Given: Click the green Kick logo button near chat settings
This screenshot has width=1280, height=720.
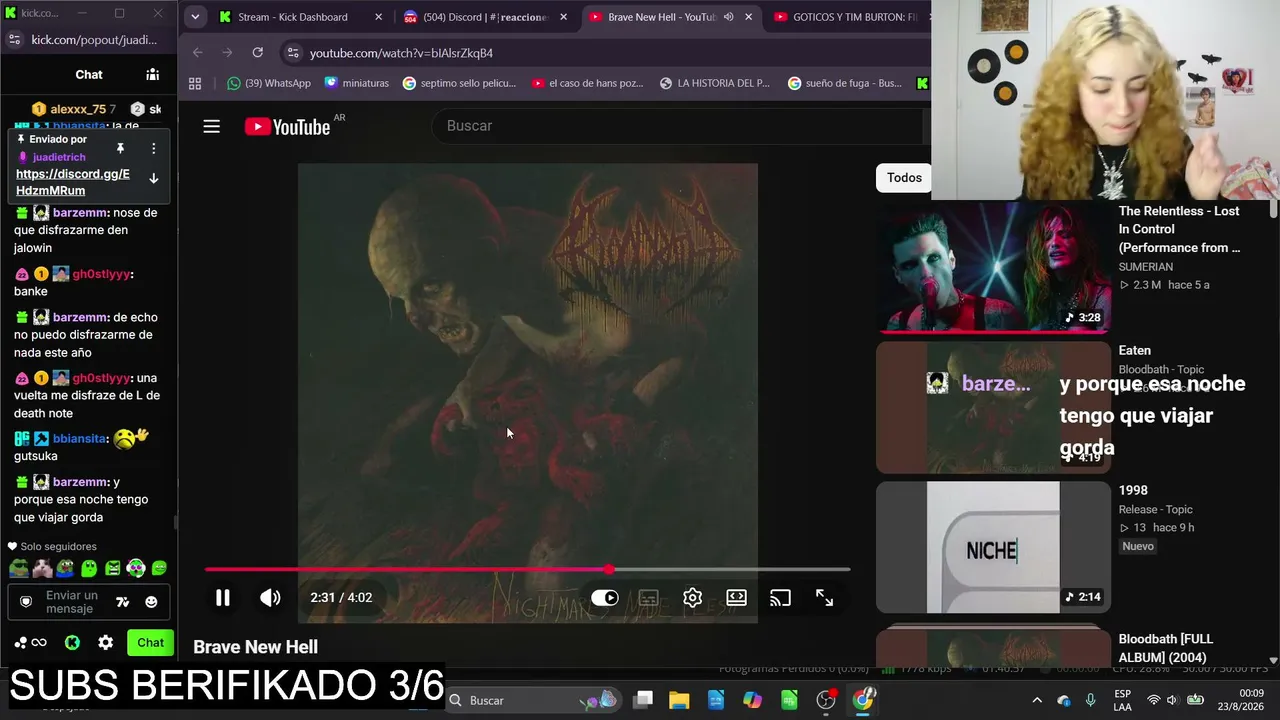Looking at the screenshot, I should coord(72,643).
